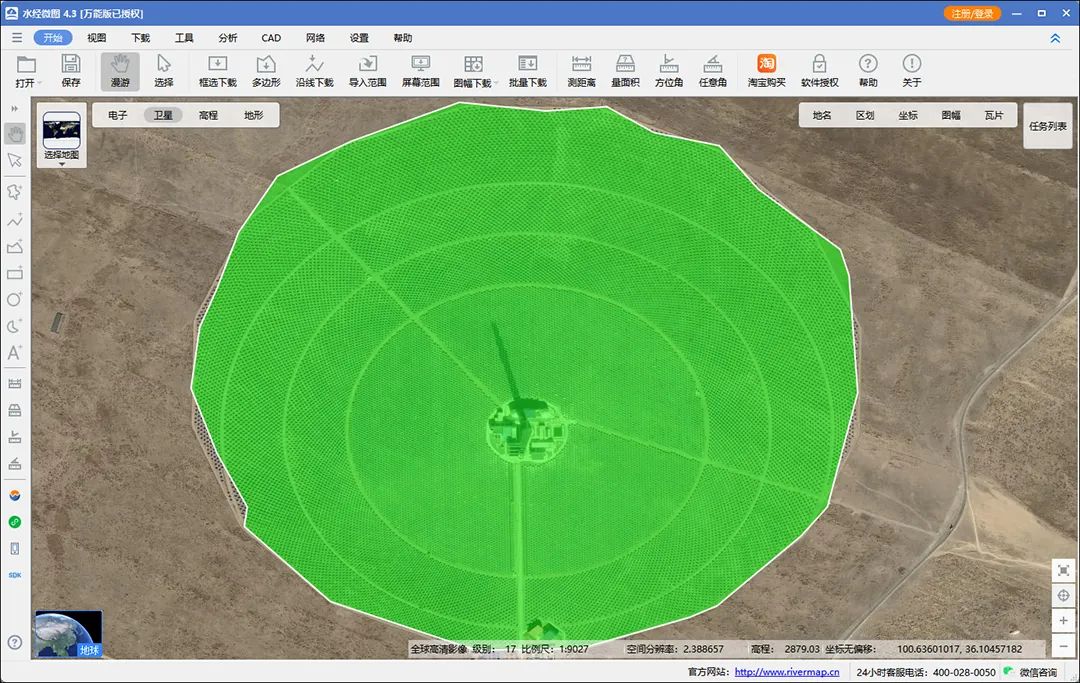Select draw line tool in sidebar

click(x=15, y=220)
